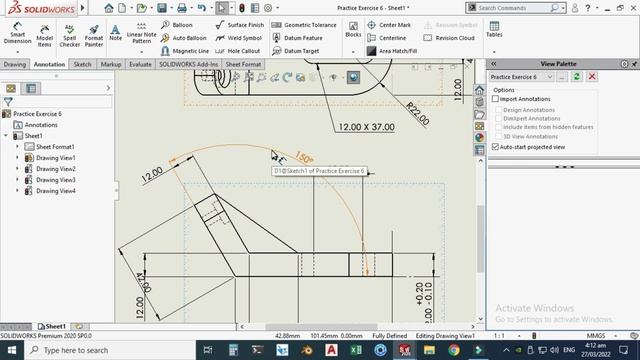Click the horizontal scrollbar under the drawing
640x360 pixels.
coord(321,327)
